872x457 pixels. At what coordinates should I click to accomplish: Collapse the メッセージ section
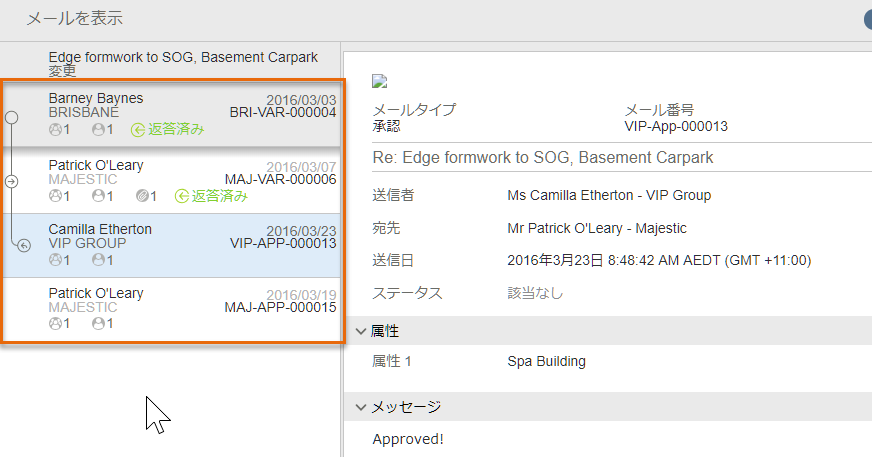[x=361, y=408]
